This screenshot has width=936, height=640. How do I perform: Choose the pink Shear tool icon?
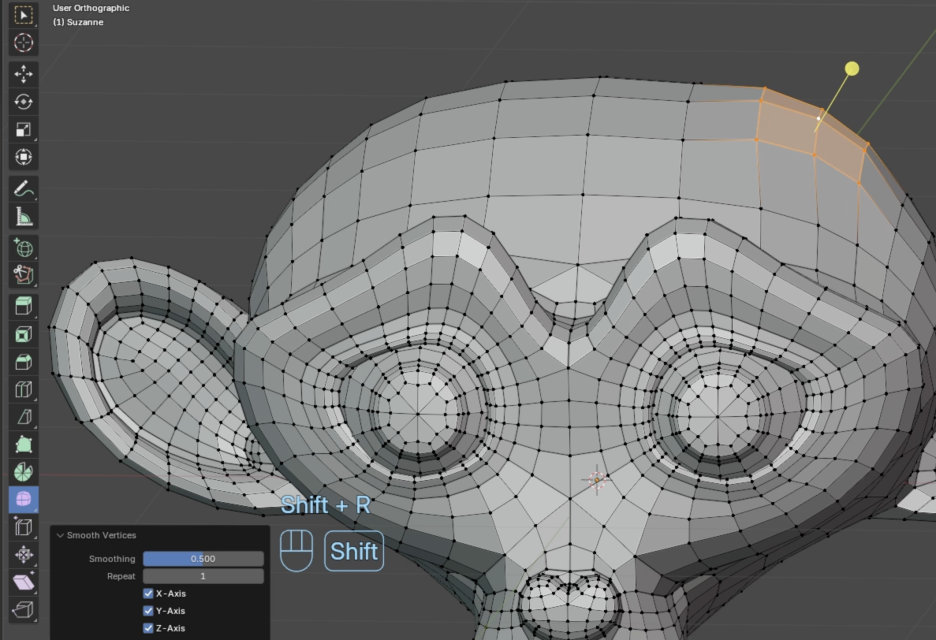coord(23,582)
